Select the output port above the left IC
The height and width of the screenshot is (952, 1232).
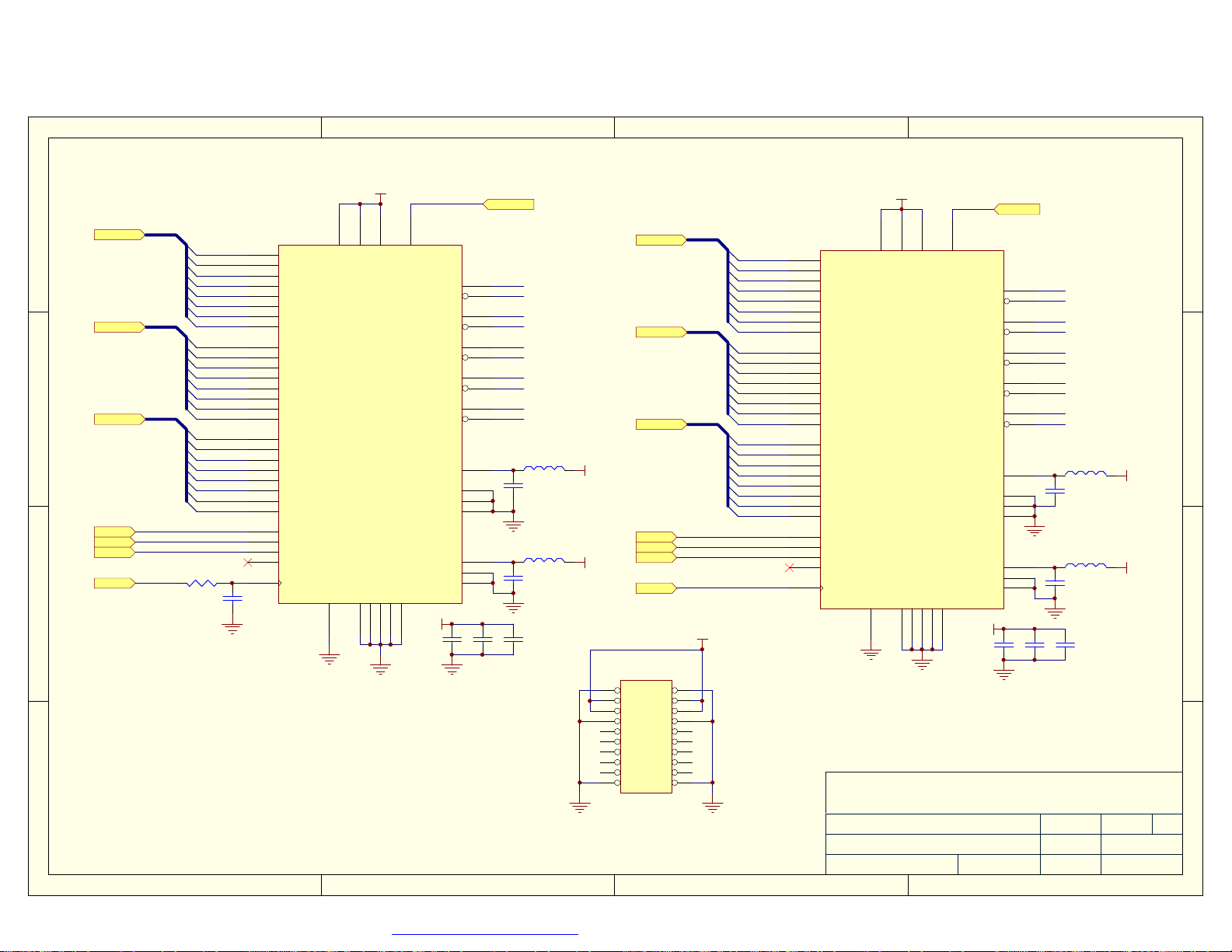click(508, 204)
